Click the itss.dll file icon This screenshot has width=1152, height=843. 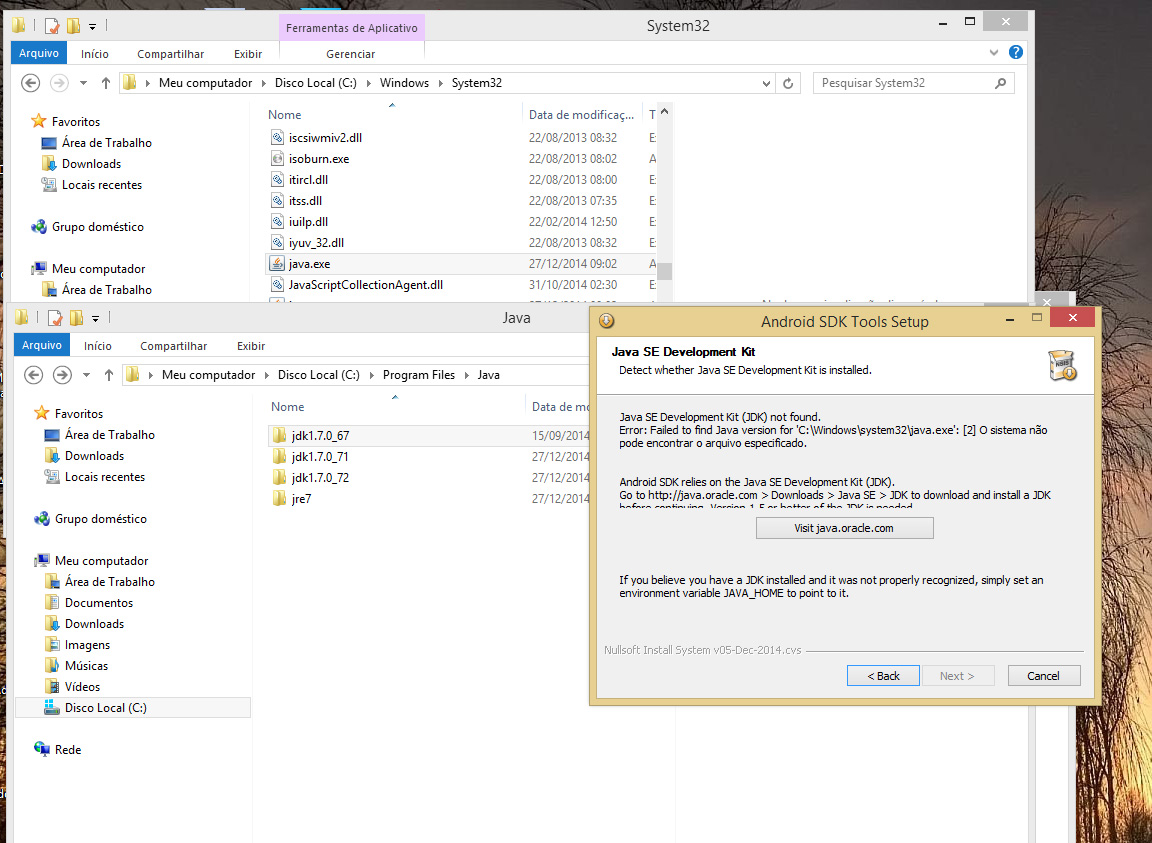pos(277,201)
